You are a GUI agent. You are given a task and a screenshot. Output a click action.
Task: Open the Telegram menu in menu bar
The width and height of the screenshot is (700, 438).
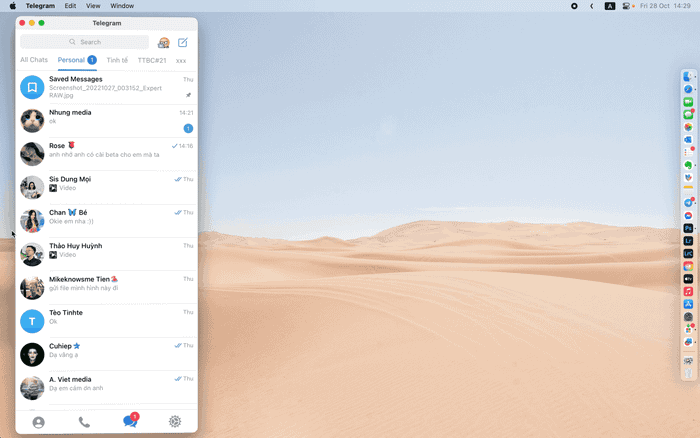coord(40,6)
